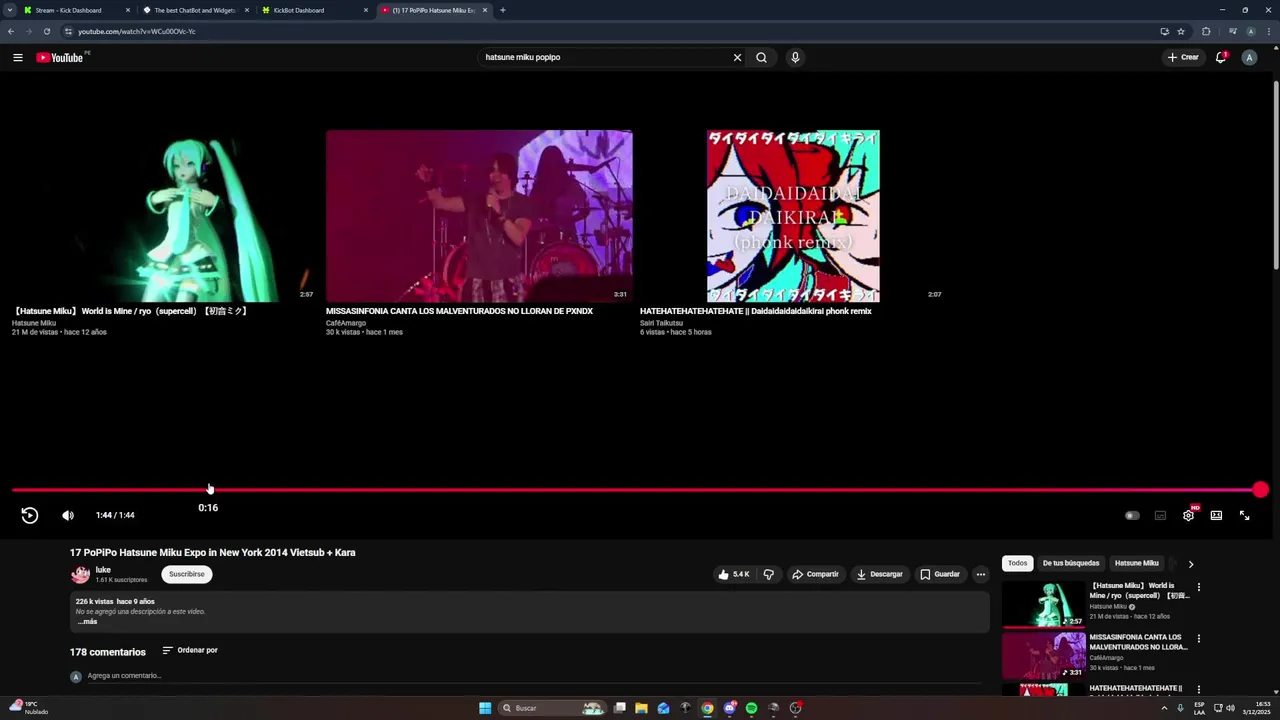Viewport: 1280px width, 720px height.
Task: Enter fullscreen with the expand arrows icon
Action: coord(1244,515)
